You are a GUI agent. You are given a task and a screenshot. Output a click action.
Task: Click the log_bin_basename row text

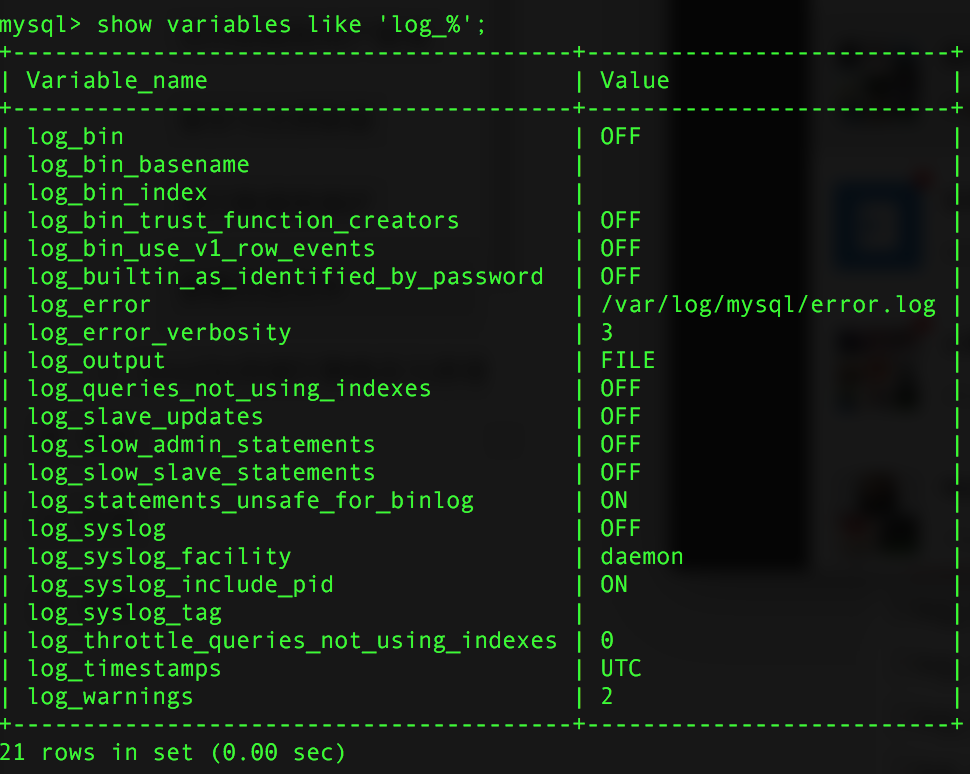pos(139,165)
